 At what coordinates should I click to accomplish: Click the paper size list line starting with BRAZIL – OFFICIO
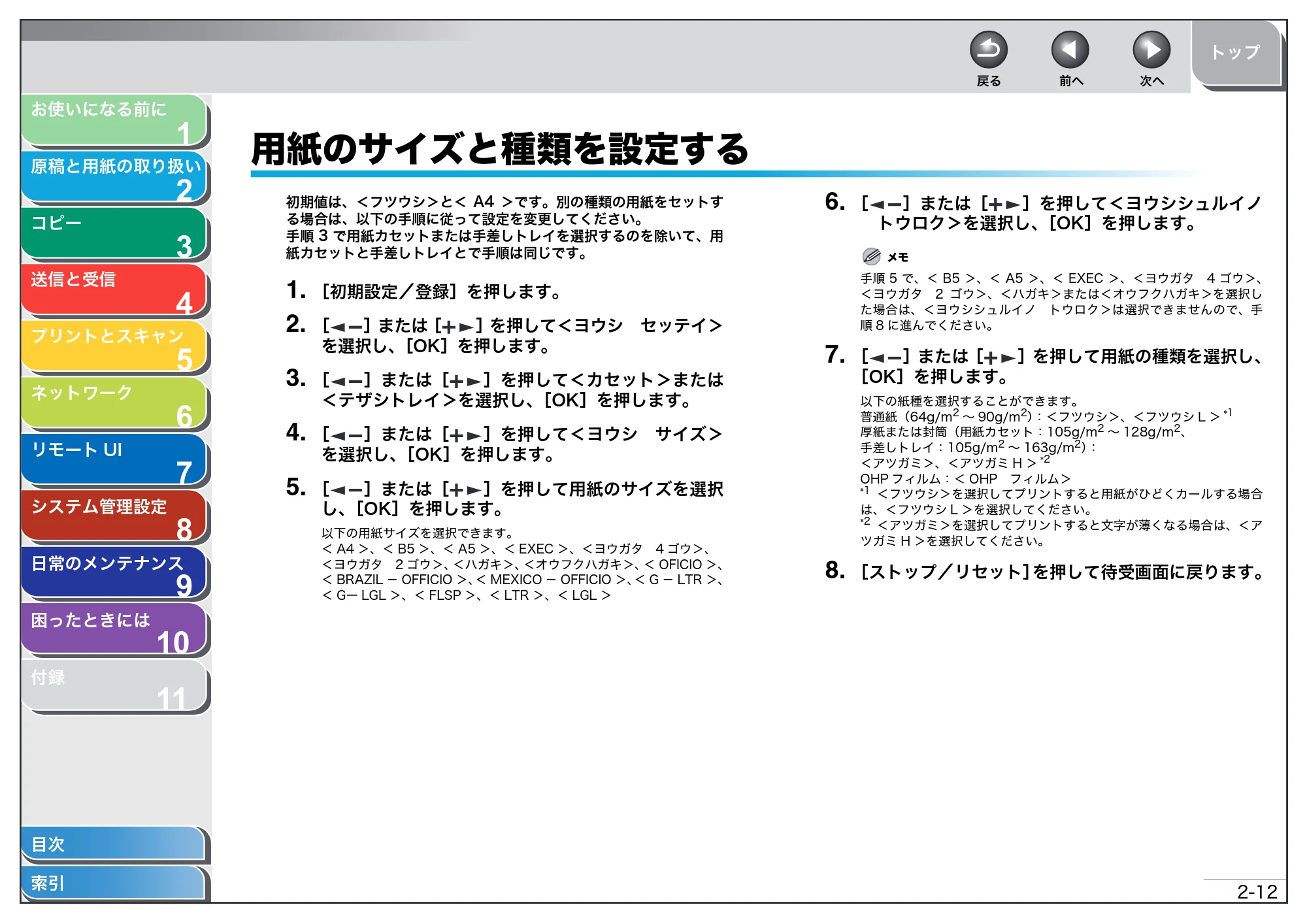(x=523, y=580)
